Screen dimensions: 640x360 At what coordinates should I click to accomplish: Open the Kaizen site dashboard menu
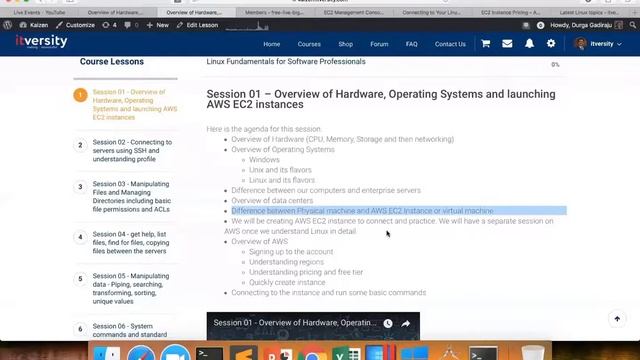coord(34,25)
